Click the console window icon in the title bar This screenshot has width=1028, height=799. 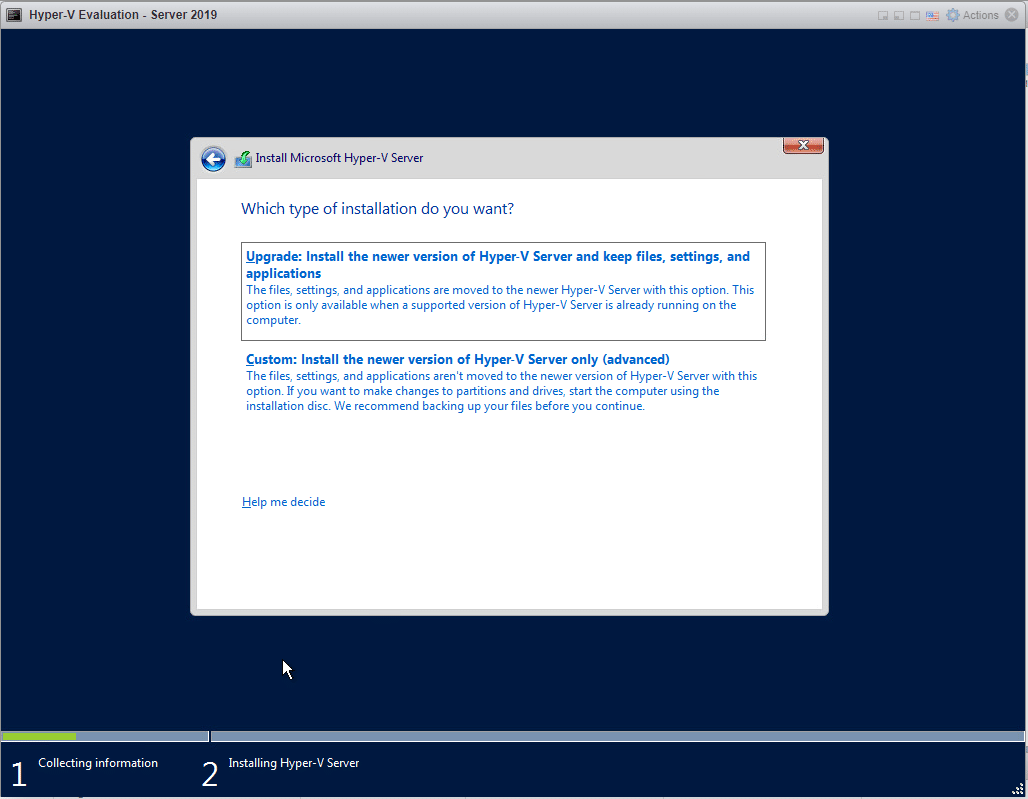(x=14, y=15)
